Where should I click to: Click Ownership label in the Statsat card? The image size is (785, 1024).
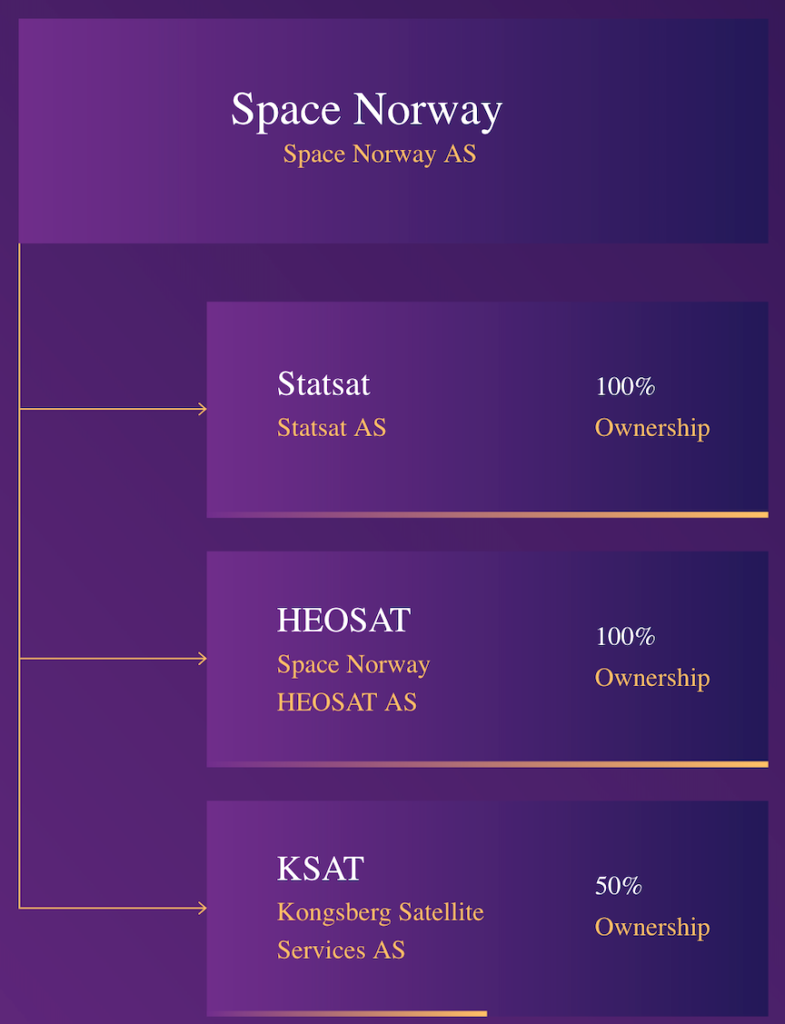652,428
